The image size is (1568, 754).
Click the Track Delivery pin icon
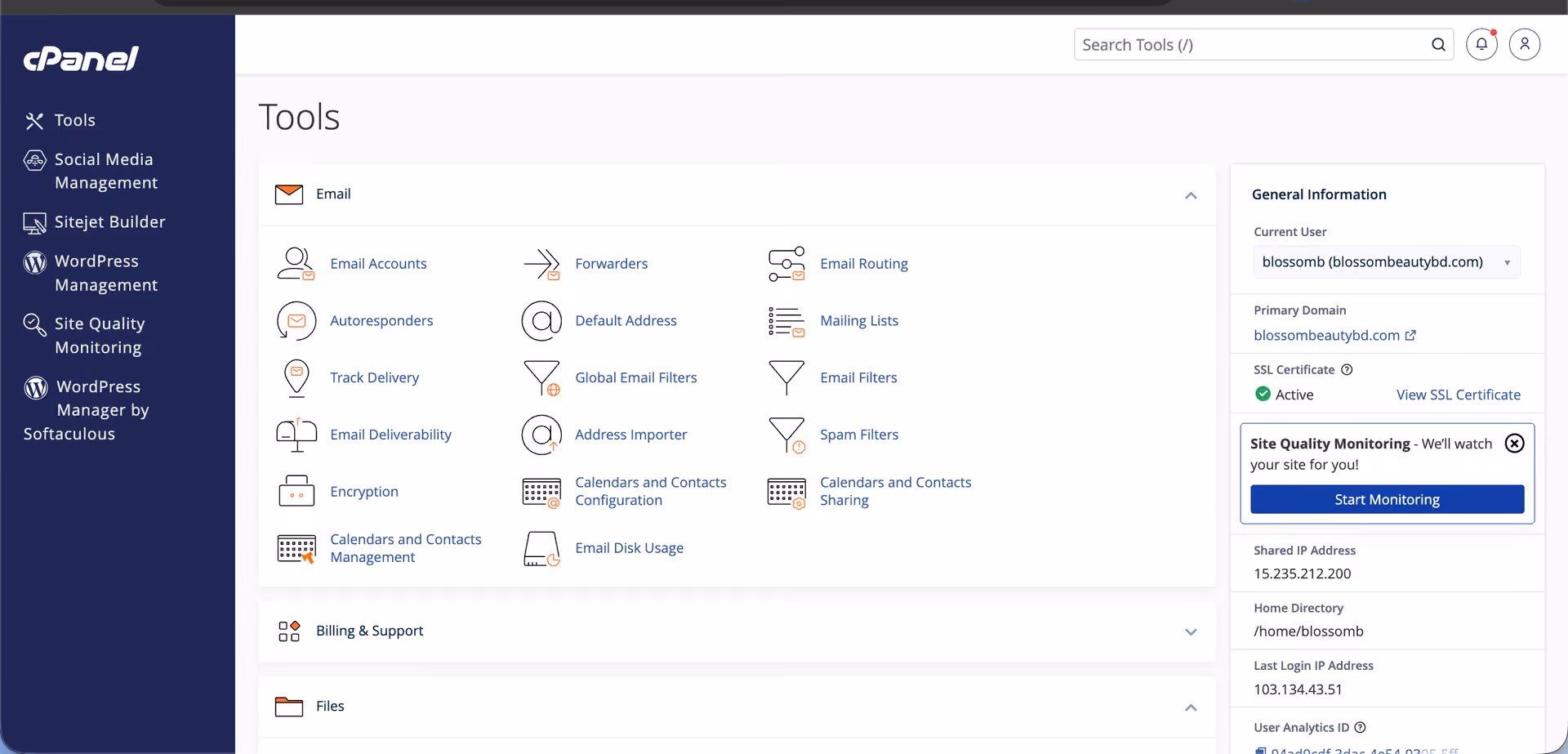296,378
